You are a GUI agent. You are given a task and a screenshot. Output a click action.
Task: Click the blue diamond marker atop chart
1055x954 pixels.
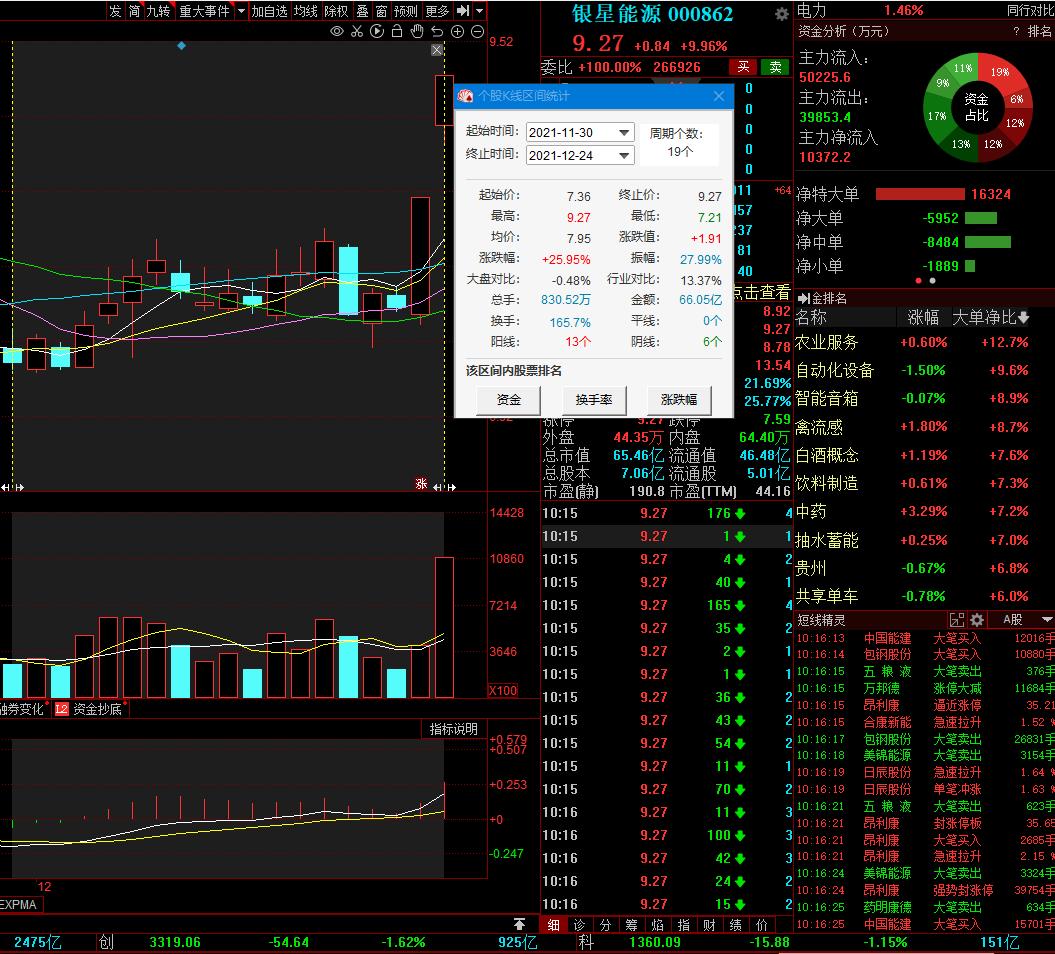[182, 46]
